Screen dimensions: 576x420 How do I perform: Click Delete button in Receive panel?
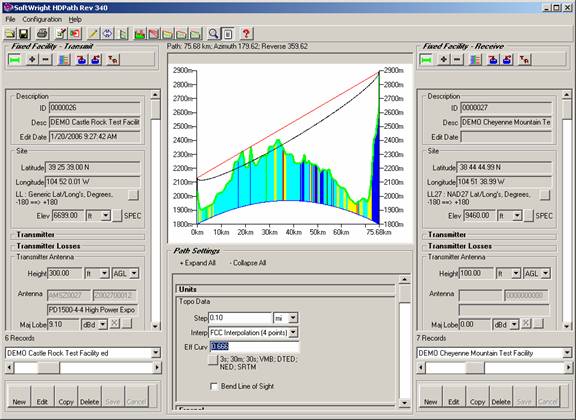[x=501, y=396]
